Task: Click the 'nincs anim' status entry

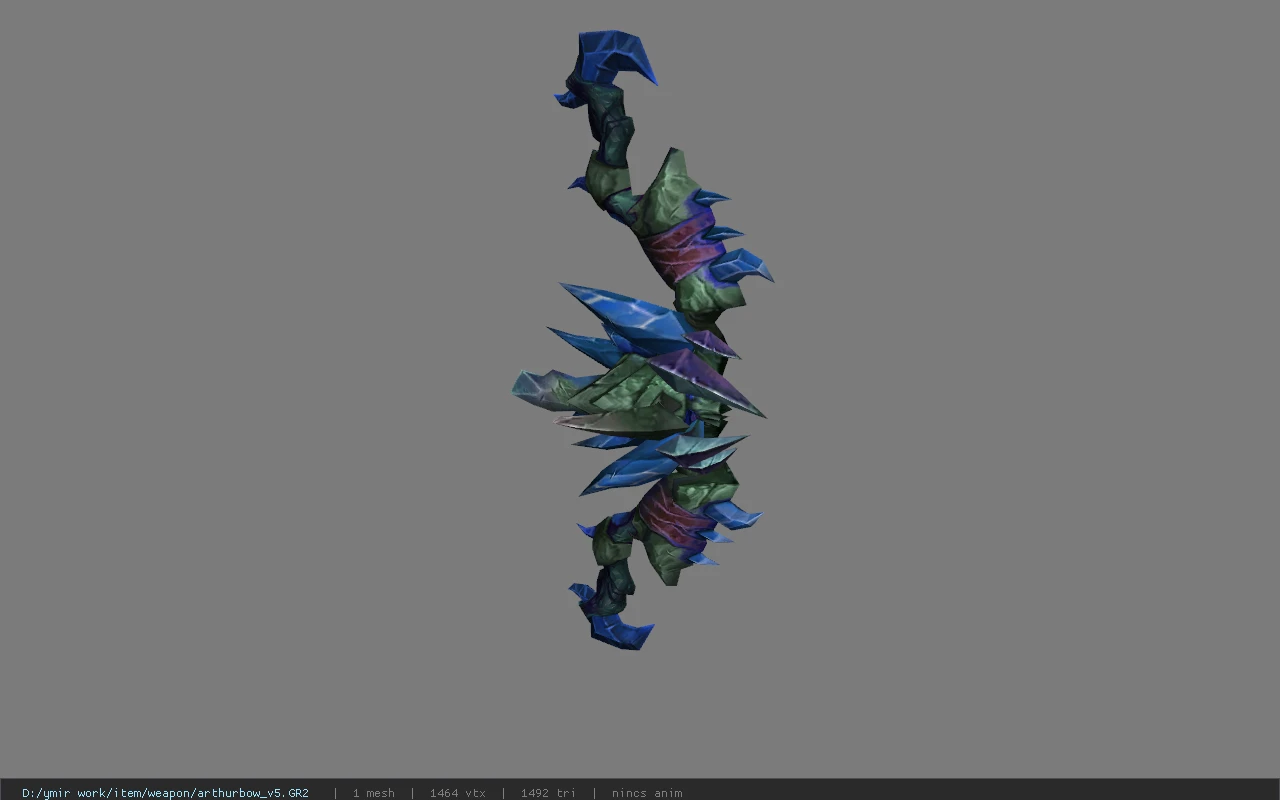Action: 647,793
